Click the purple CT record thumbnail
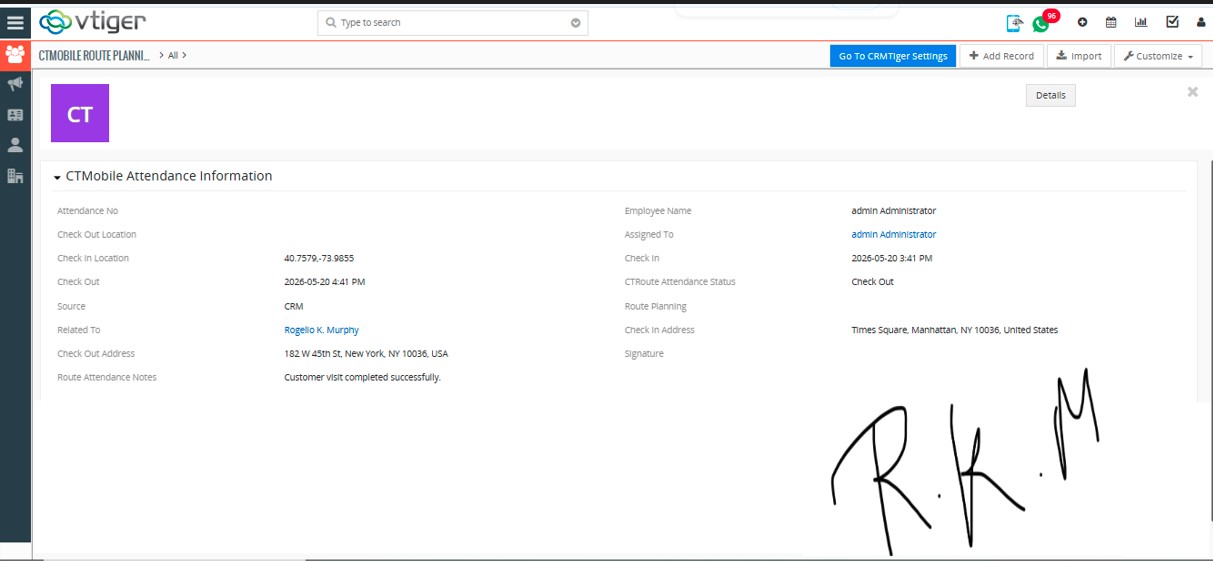The image size is (1213, 562). tap(80, 113)
